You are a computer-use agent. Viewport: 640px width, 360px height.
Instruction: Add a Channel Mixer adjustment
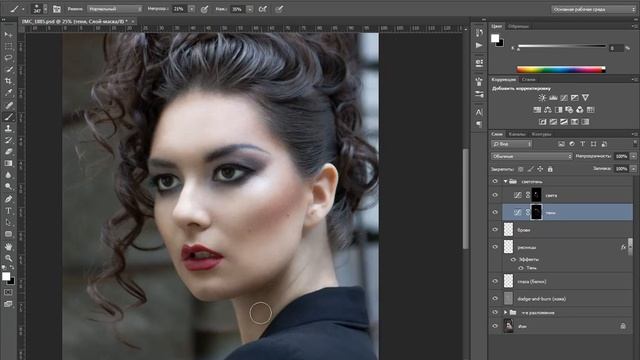tap(580, 110)
